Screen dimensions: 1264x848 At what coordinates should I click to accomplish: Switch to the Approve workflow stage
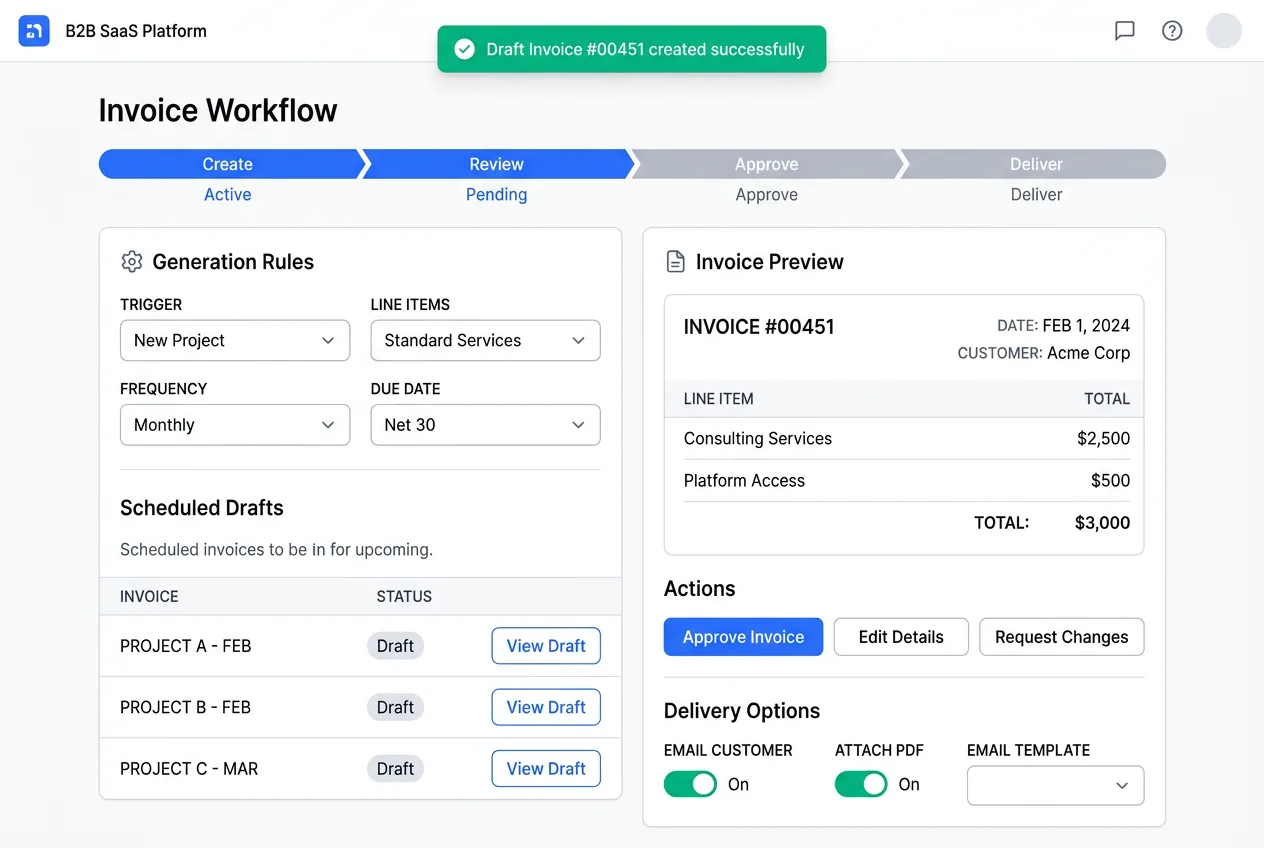coord(766,163)
